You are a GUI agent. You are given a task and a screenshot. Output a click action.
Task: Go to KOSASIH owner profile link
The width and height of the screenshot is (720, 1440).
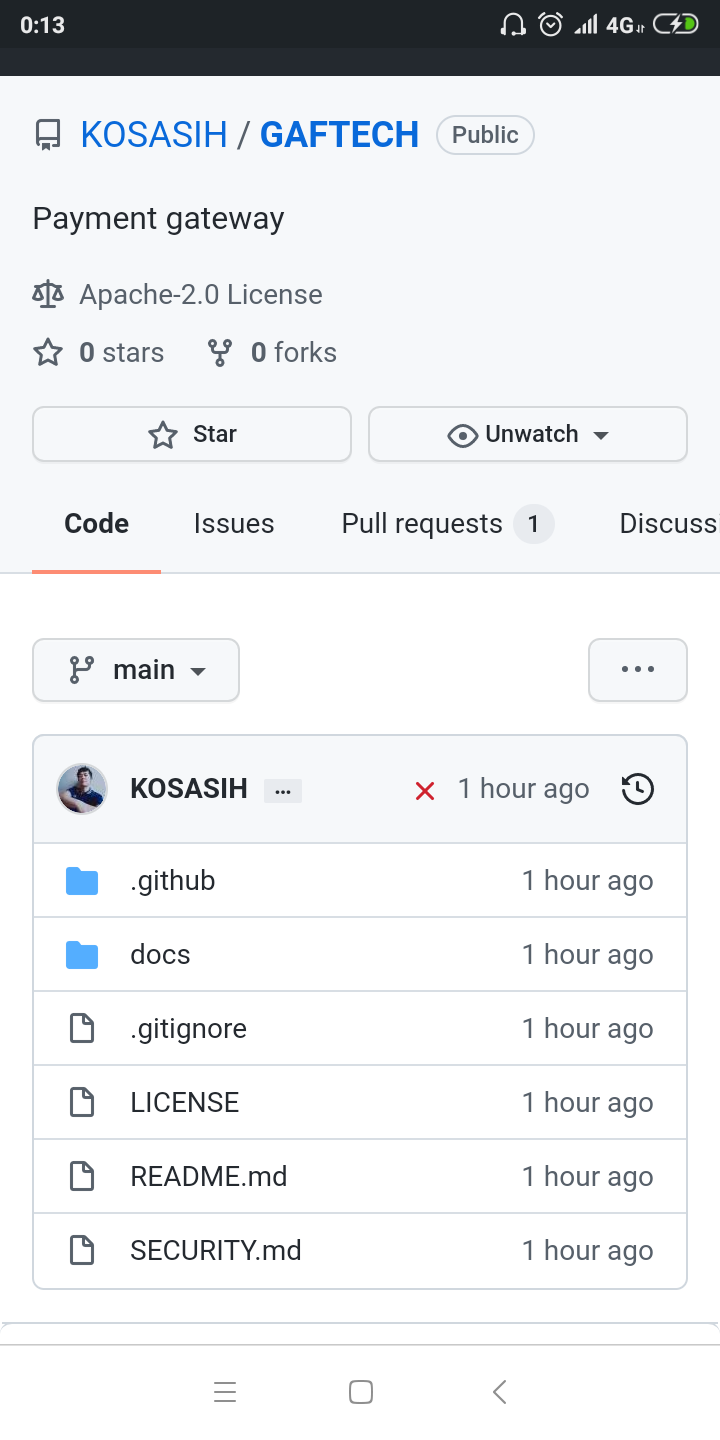click(x=154, y=135)
